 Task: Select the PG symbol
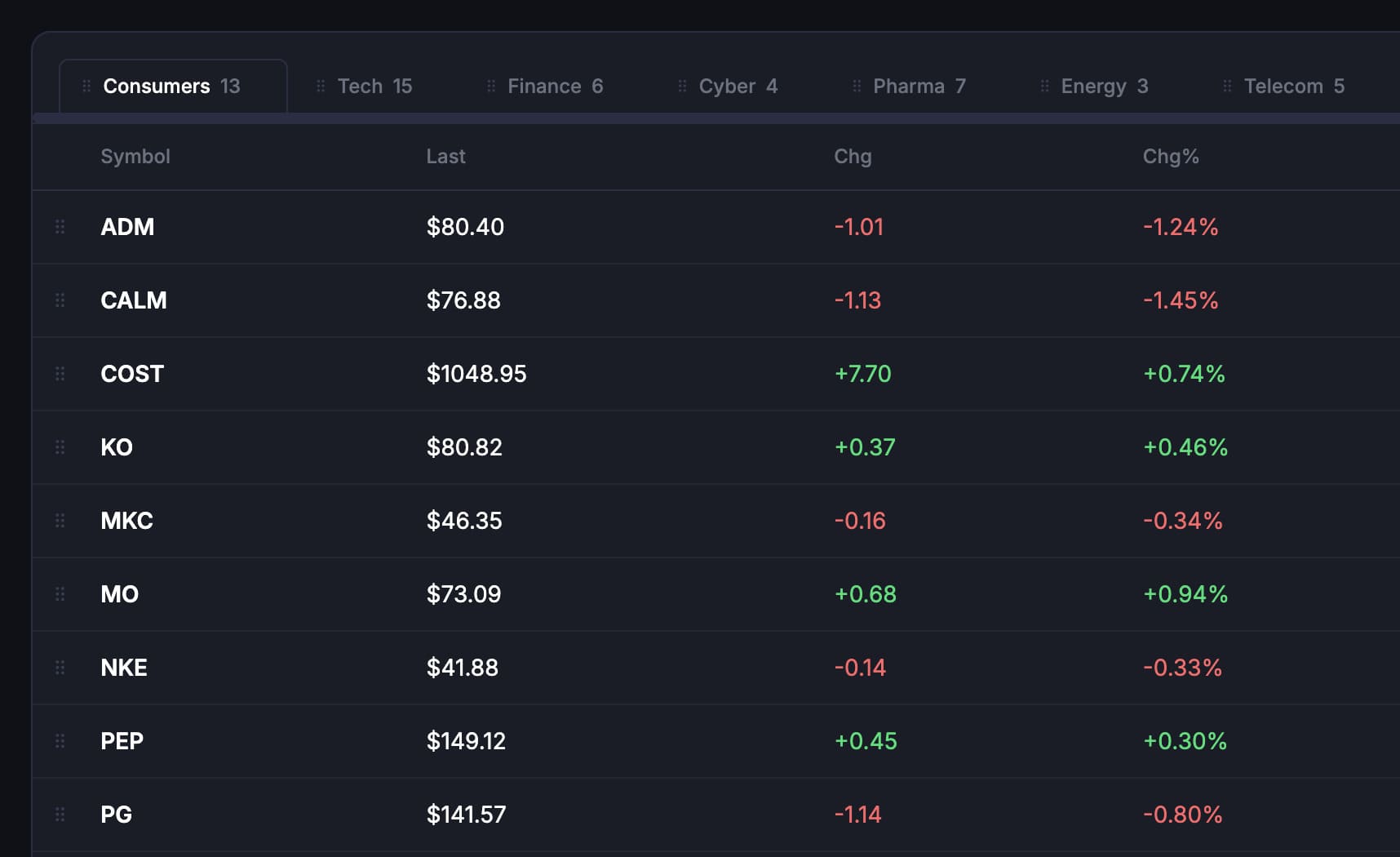point(116,815)
